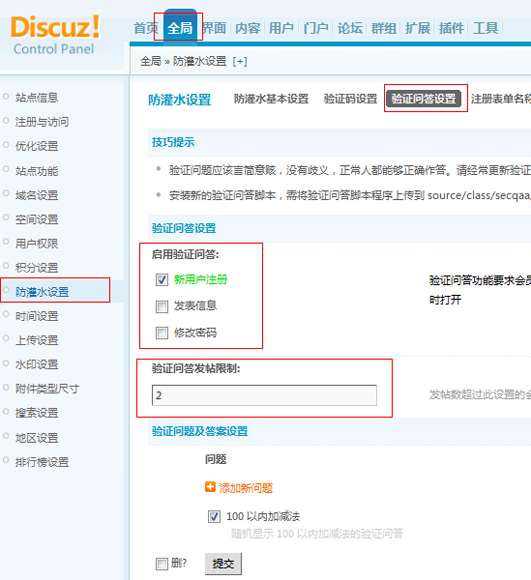Open 水印设置 in the left sidebar

(x=37, y=364)
